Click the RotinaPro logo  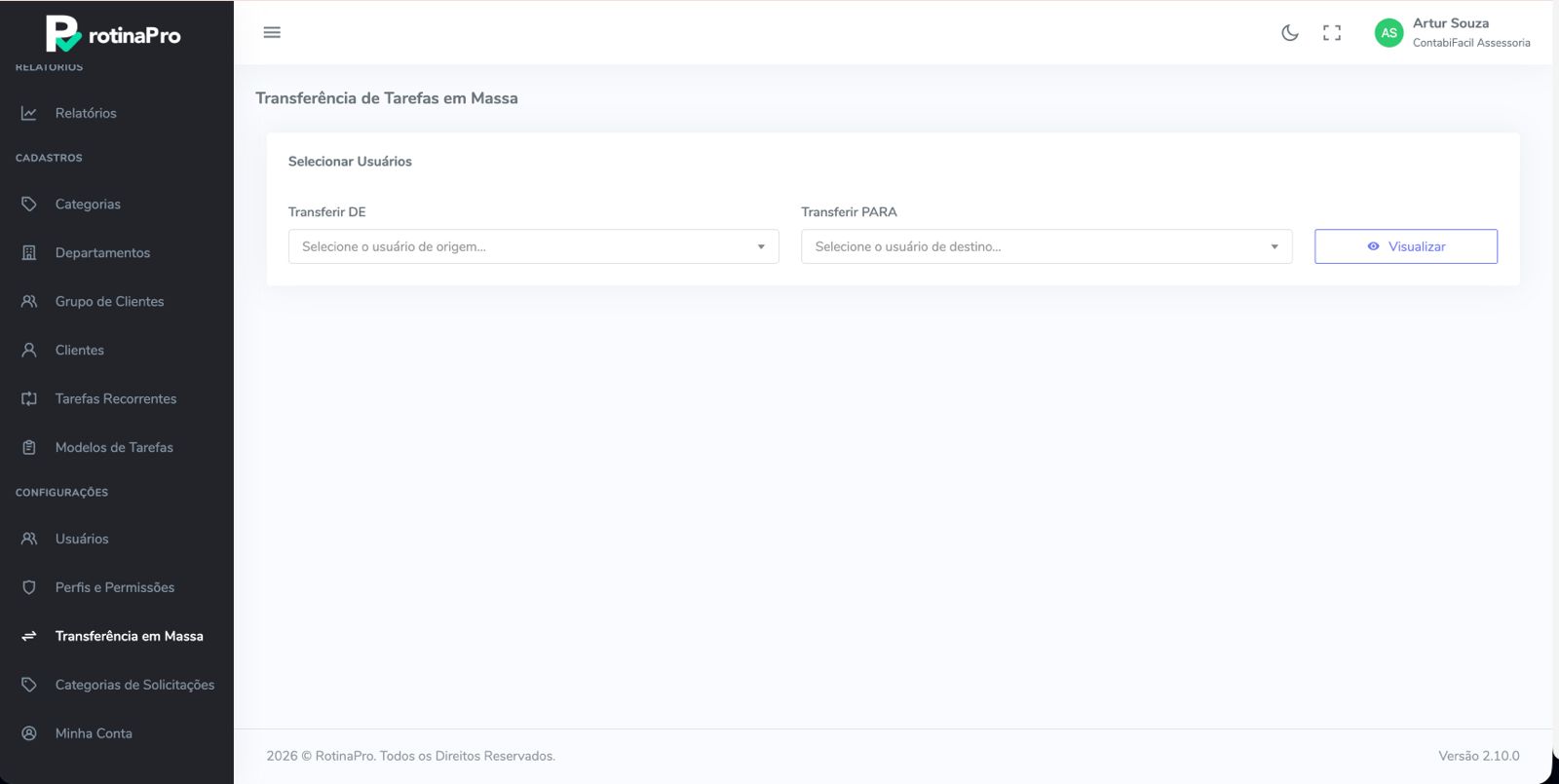click(113, 34)
